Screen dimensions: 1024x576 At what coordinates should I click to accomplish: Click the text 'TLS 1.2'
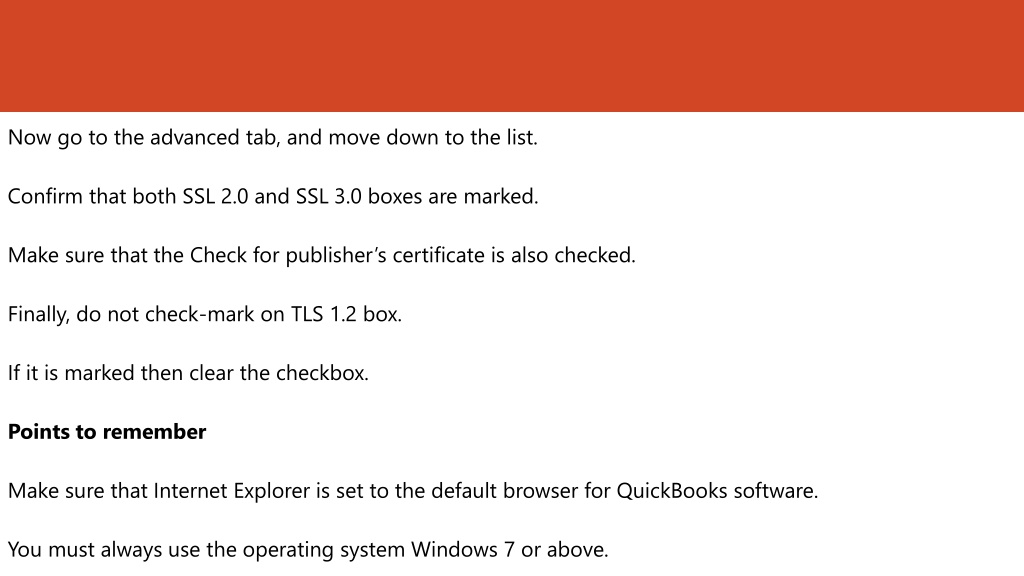coord(323,314)
